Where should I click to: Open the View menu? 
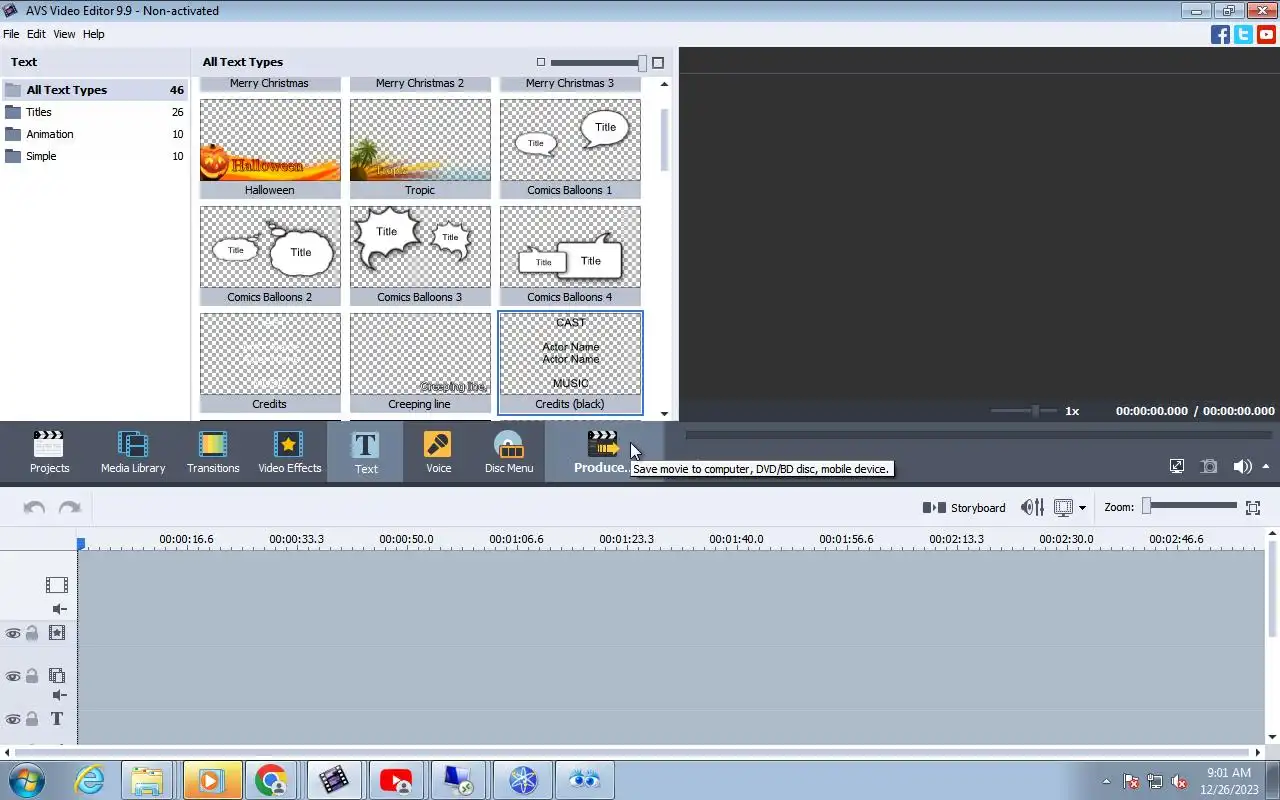(x=64, y=34)
